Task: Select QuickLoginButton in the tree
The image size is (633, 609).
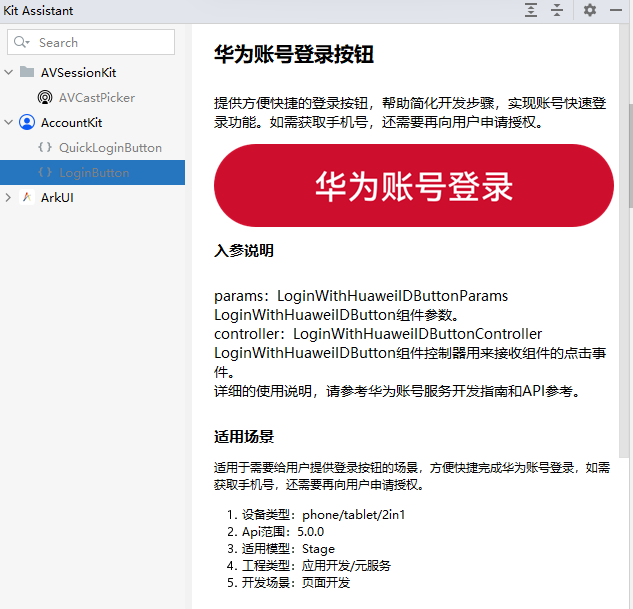Action: point(110,148)
